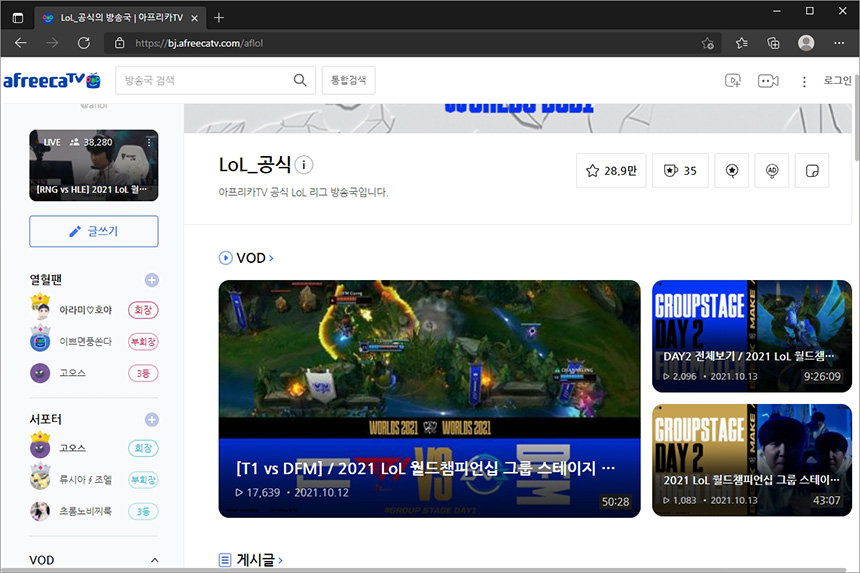860x573 pixels.
Task: Open the live thumbnail options menu
Action: (149, 142)
